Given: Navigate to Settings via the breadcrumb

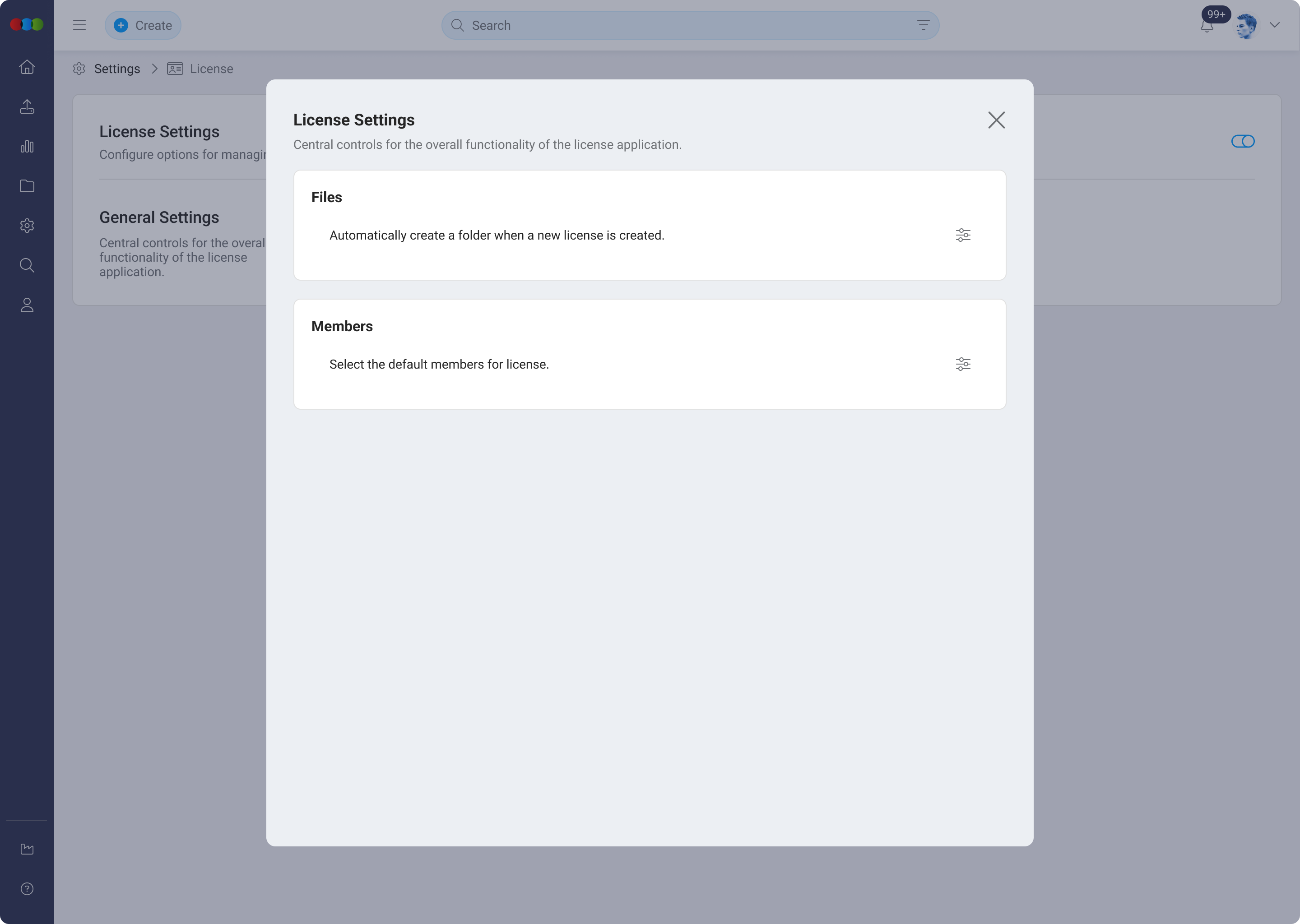Looking at the screenshot, I should click(x=117, y=68).
